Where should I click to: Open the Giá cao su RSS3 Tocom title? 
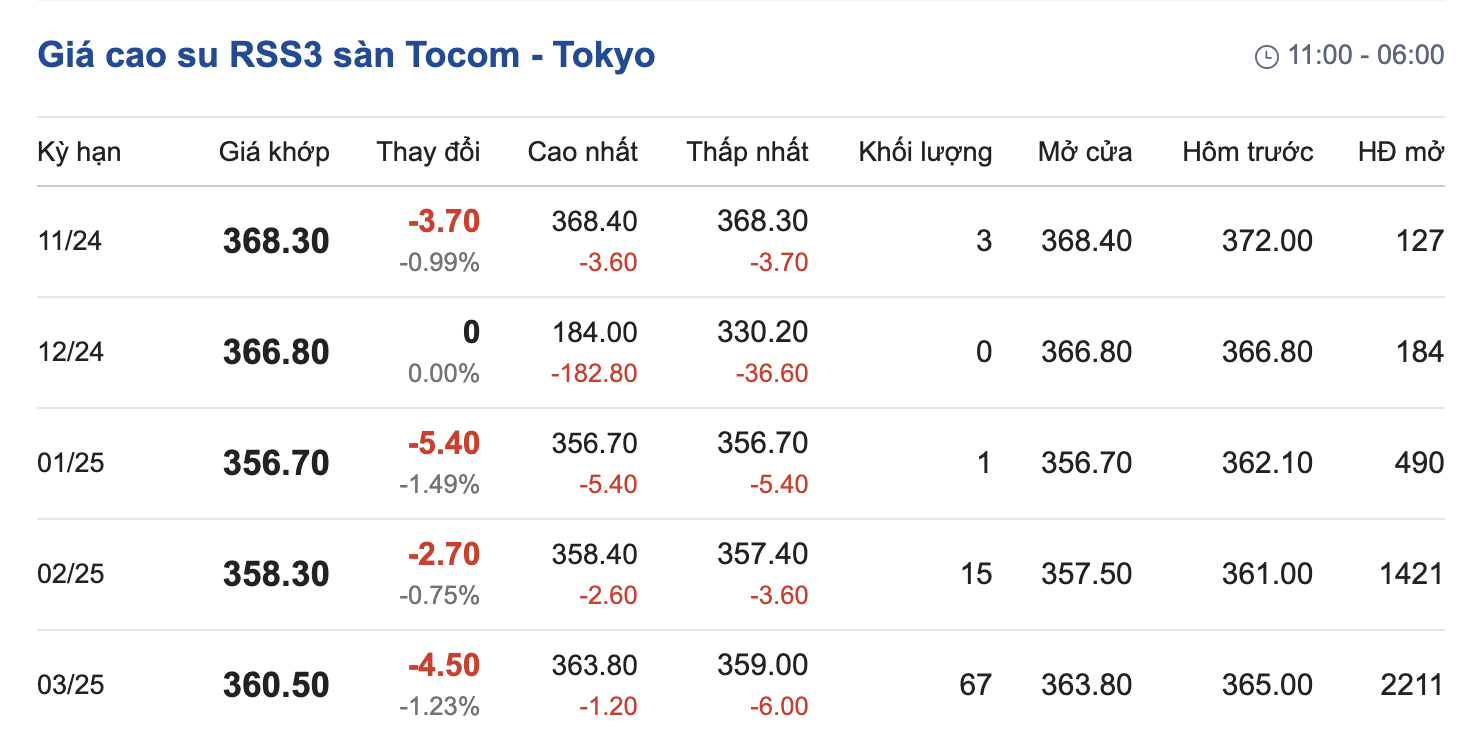pos(346,54)
